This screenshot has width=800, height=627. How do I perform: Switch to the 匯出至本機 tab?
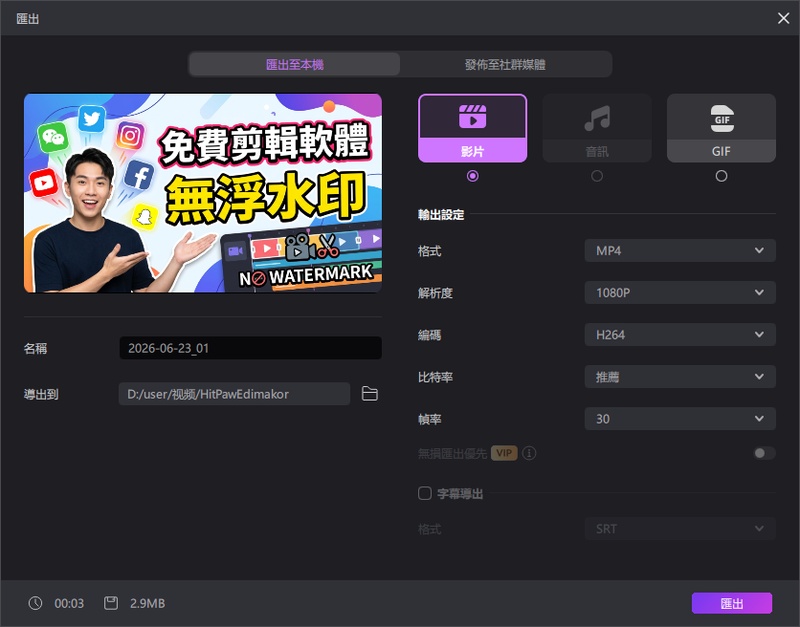tap(294, 64)
